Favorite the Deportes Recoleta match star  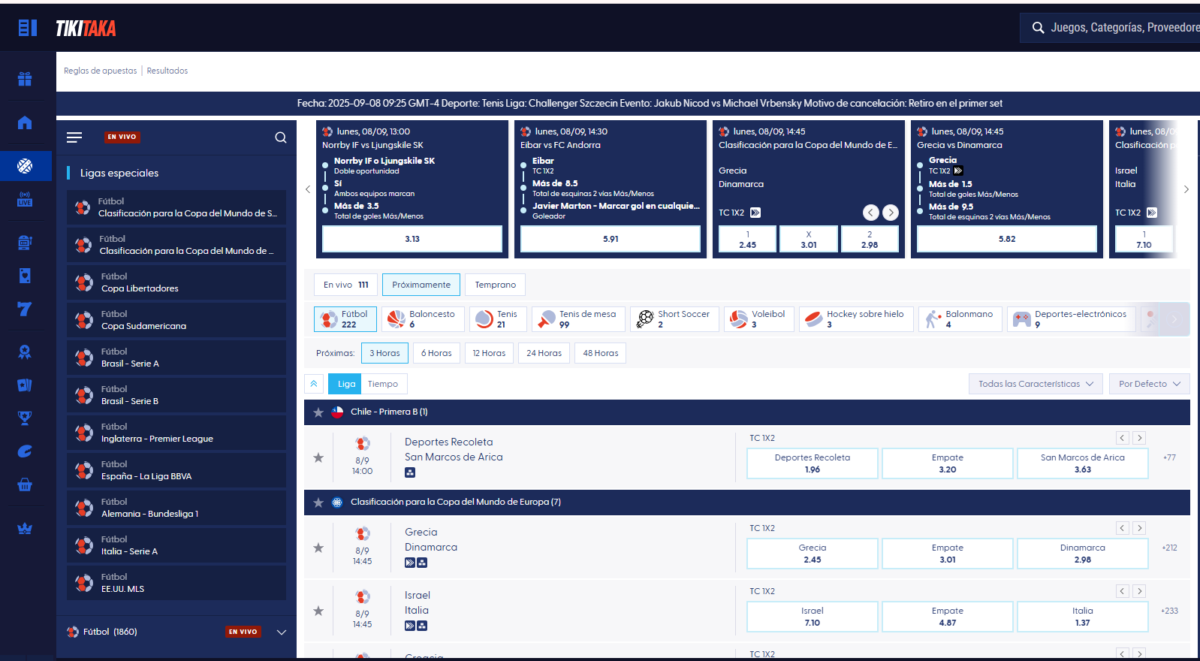click(x=319, y=457)
